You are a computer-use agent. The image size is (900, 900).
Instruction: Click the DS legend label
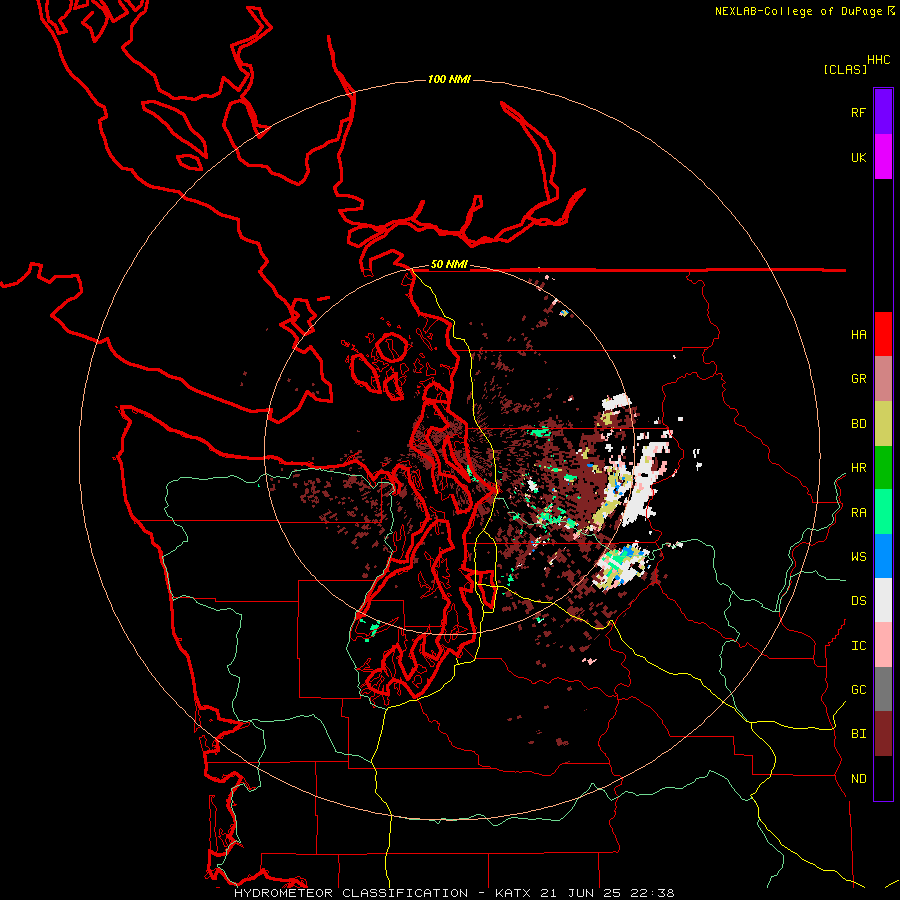[x=858, y=601]
